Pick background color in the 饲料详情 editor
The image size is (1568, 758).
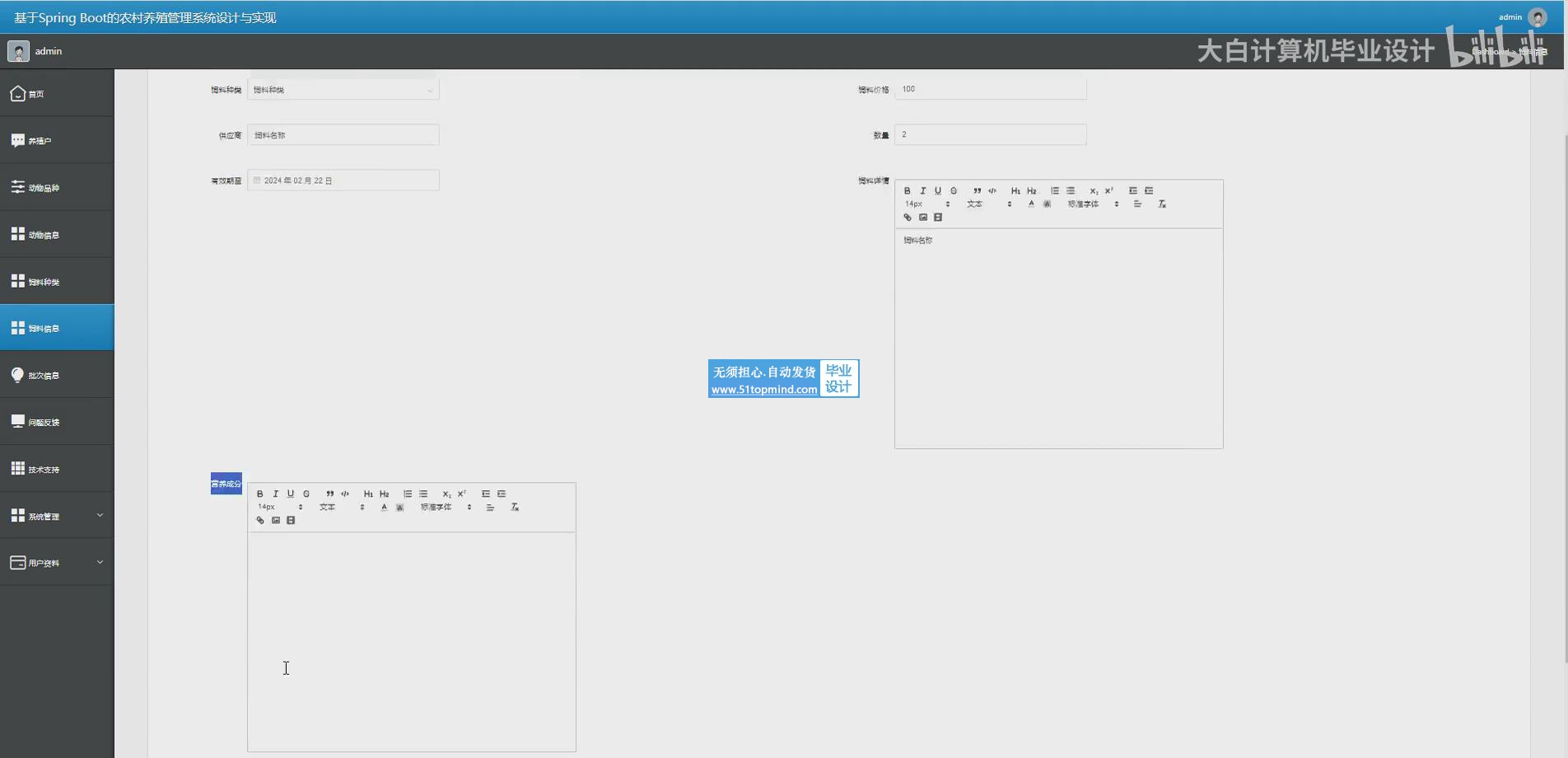coord(1047,204)
